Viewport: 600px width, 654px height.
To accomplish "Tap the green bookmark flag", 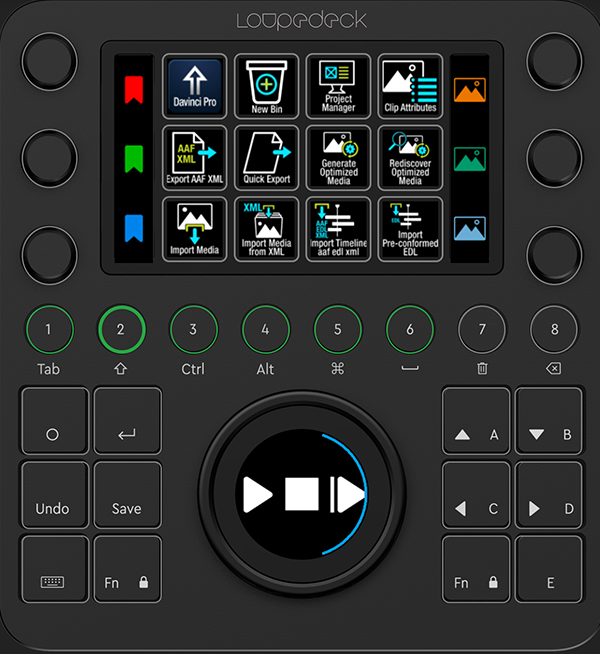I will tap(134, 159).
